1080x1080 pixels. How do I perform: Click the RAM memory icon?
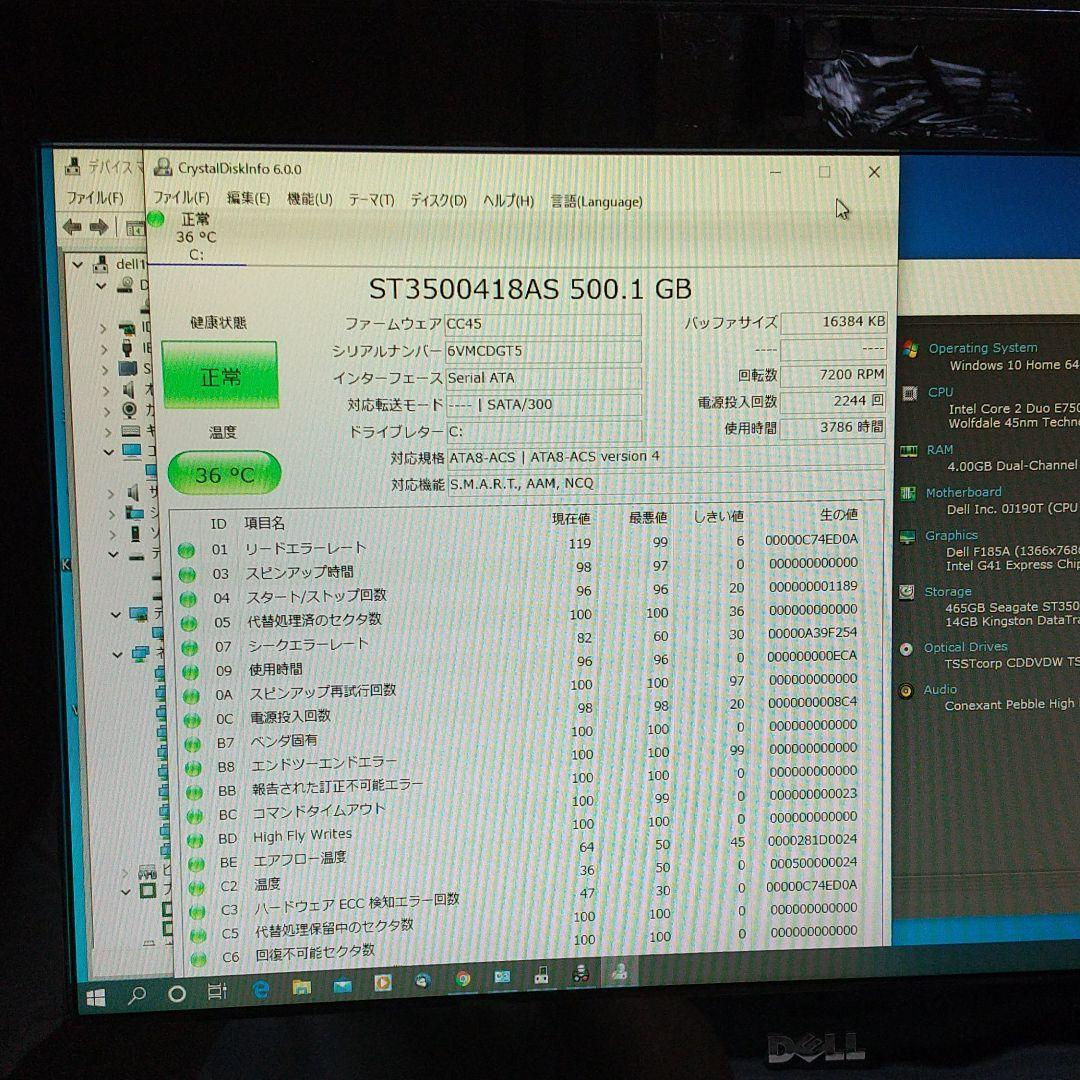(x=911, y=449)
